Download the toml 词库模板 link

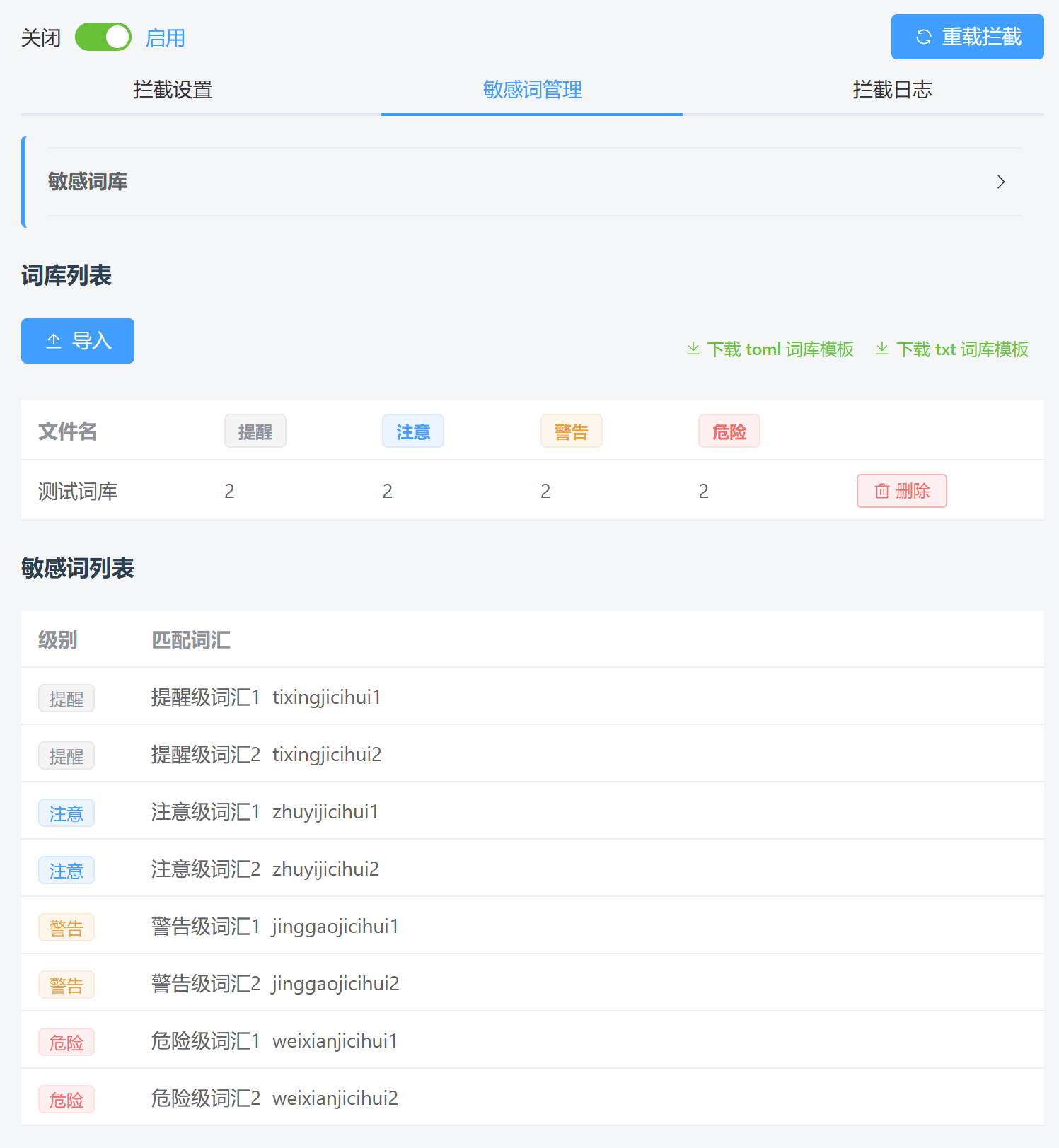click(x=780, y=349)
